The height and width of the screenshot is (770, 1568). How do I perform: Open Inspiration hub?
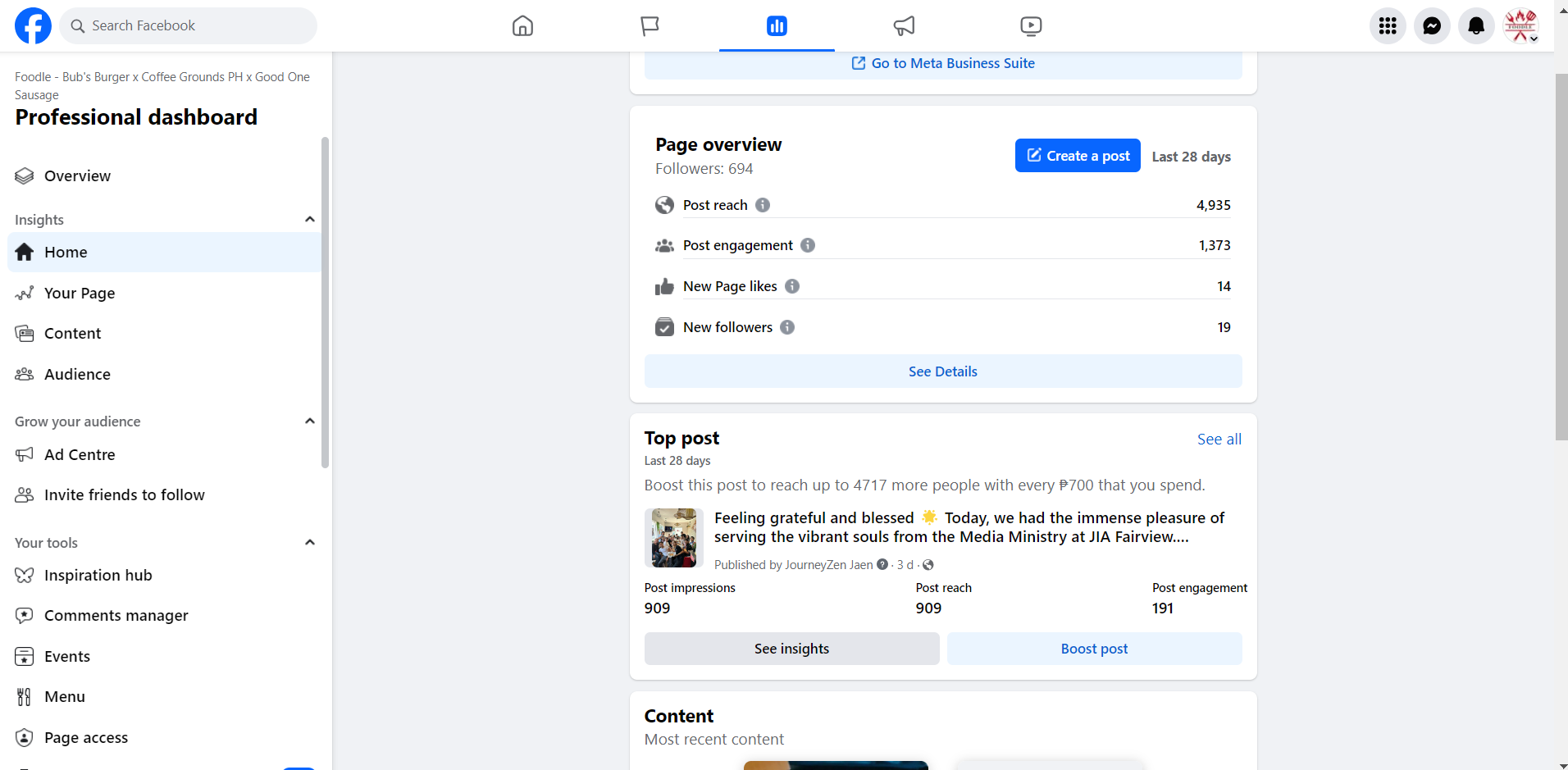164,575
